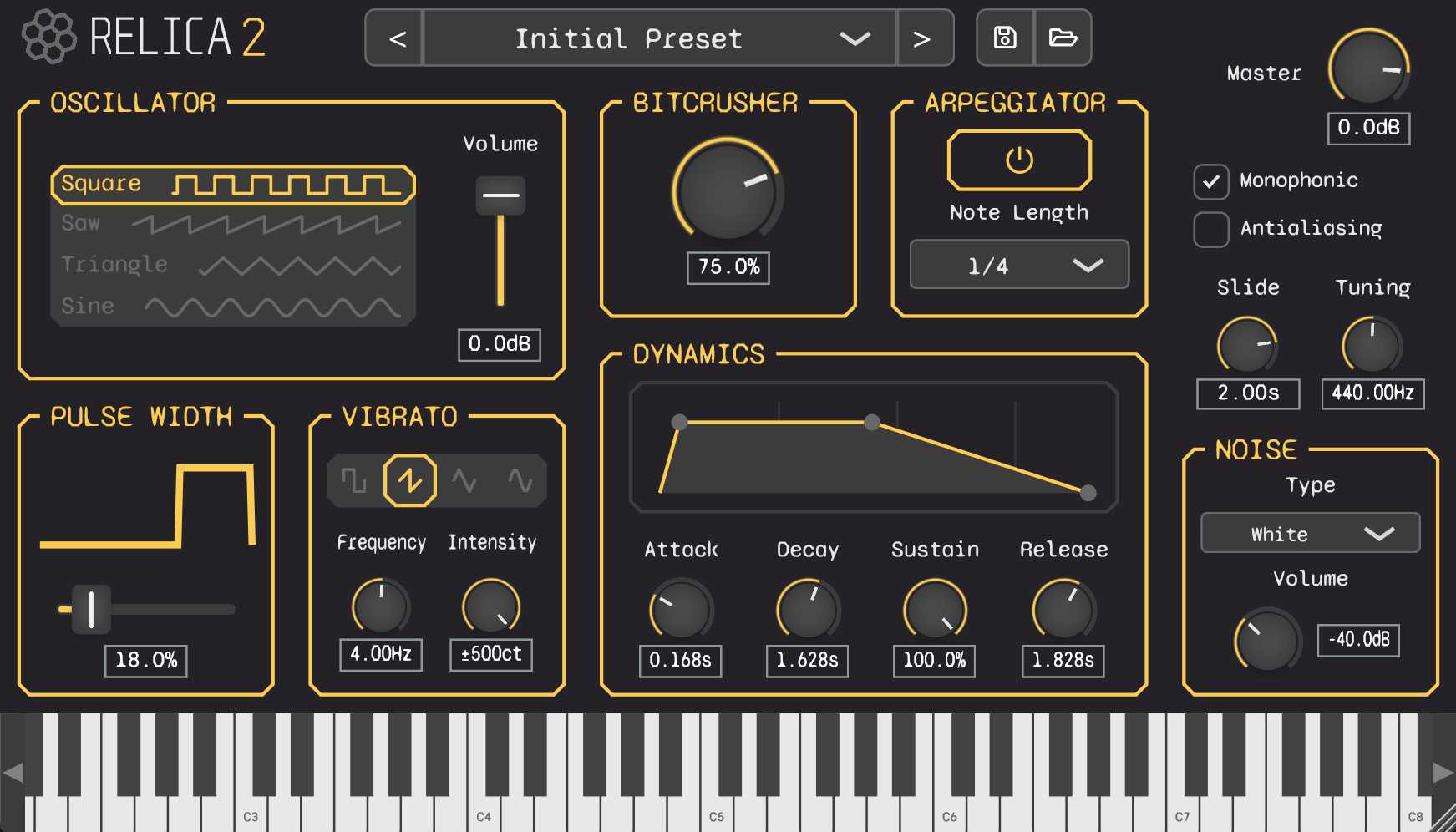Toggle the arpeggiator power button
The image size is (1456, 832).
[1019, 160]
